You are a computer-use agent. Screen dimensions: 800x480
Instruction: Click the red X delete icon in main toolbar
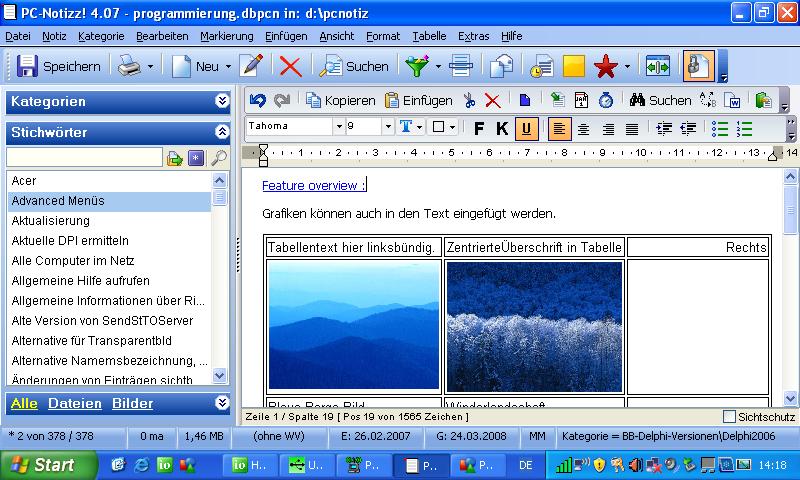pos(291,66)
